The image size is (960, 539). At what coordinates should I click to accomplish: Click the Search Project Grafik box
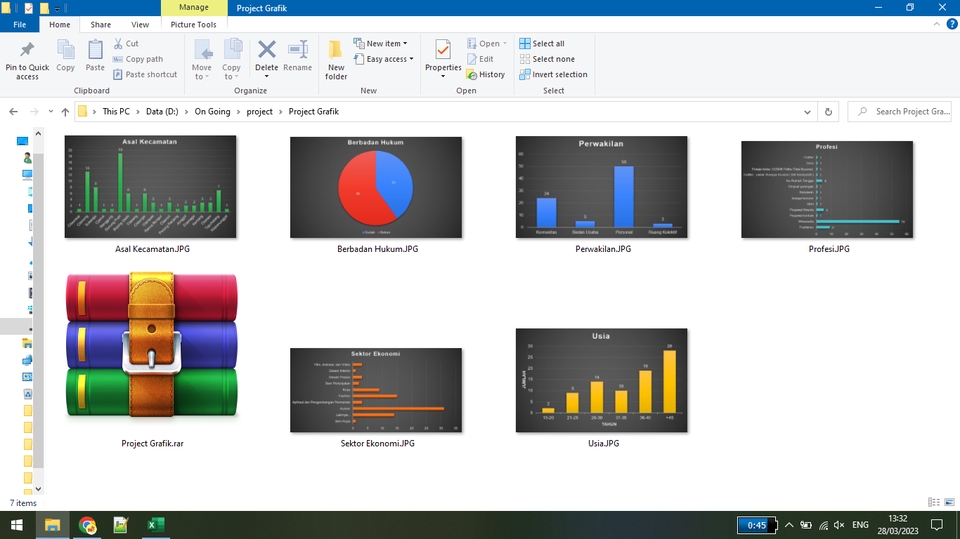click(899, 111)
